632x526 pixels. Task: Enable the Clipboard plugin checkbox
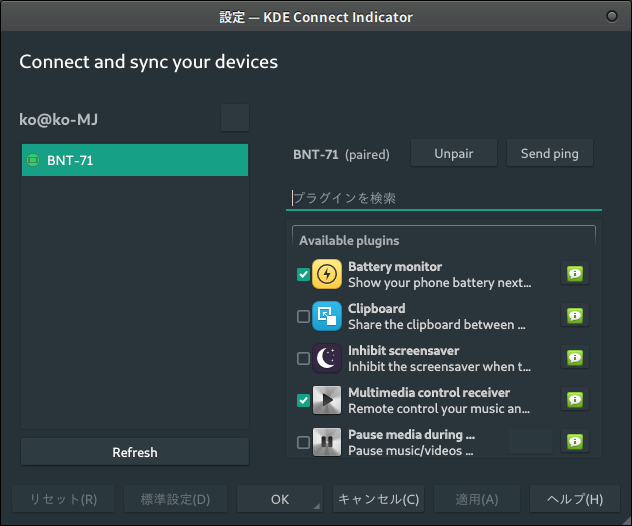[303, 316]
